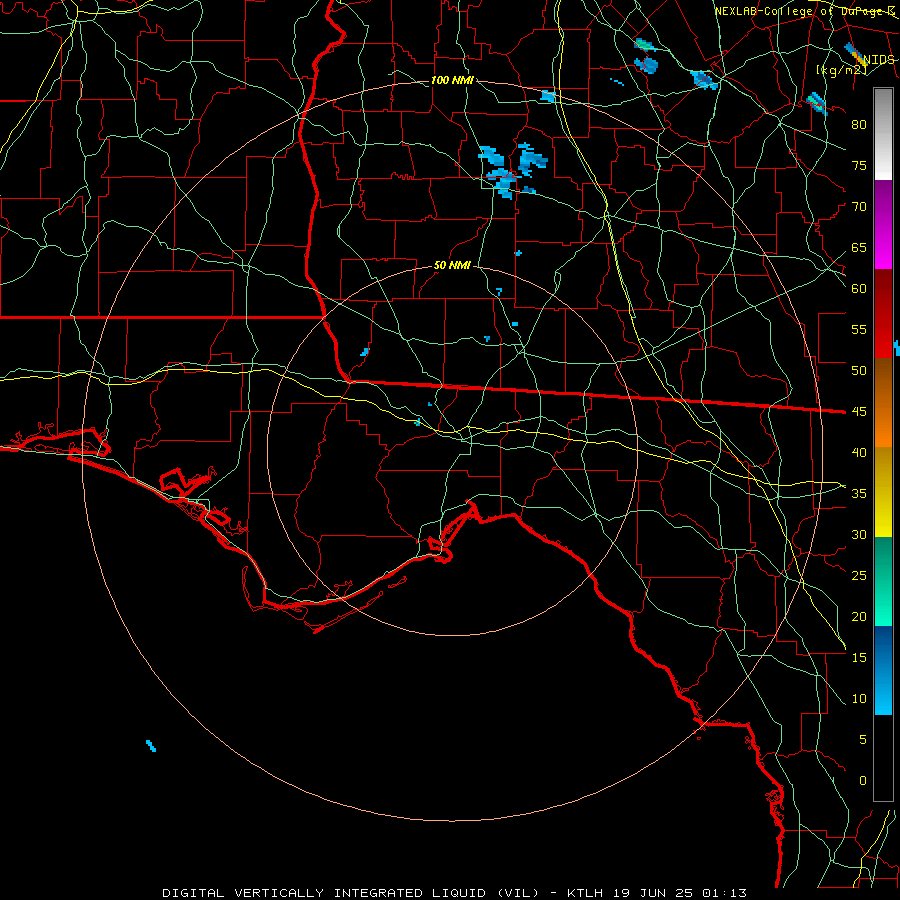Click the "NIDS" label above the color scale
Image resolution: width=900 pixels, height=900 pixels.
879,60
